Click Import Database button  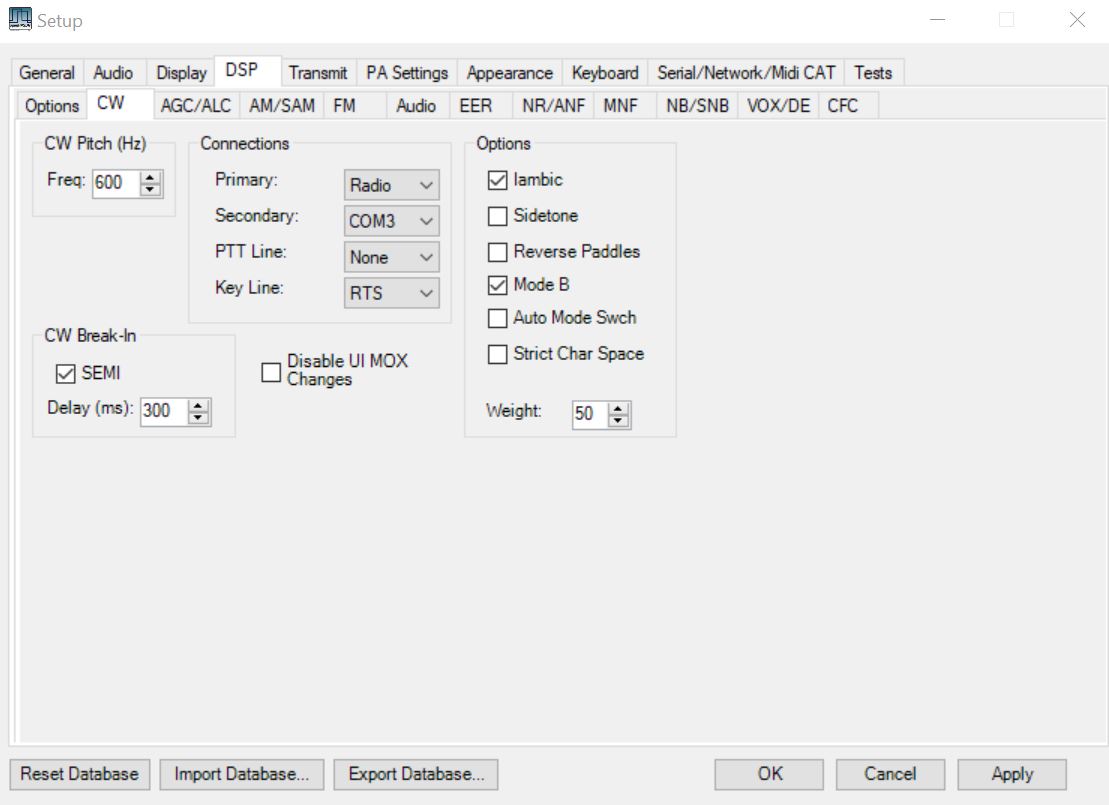(242, 775)
